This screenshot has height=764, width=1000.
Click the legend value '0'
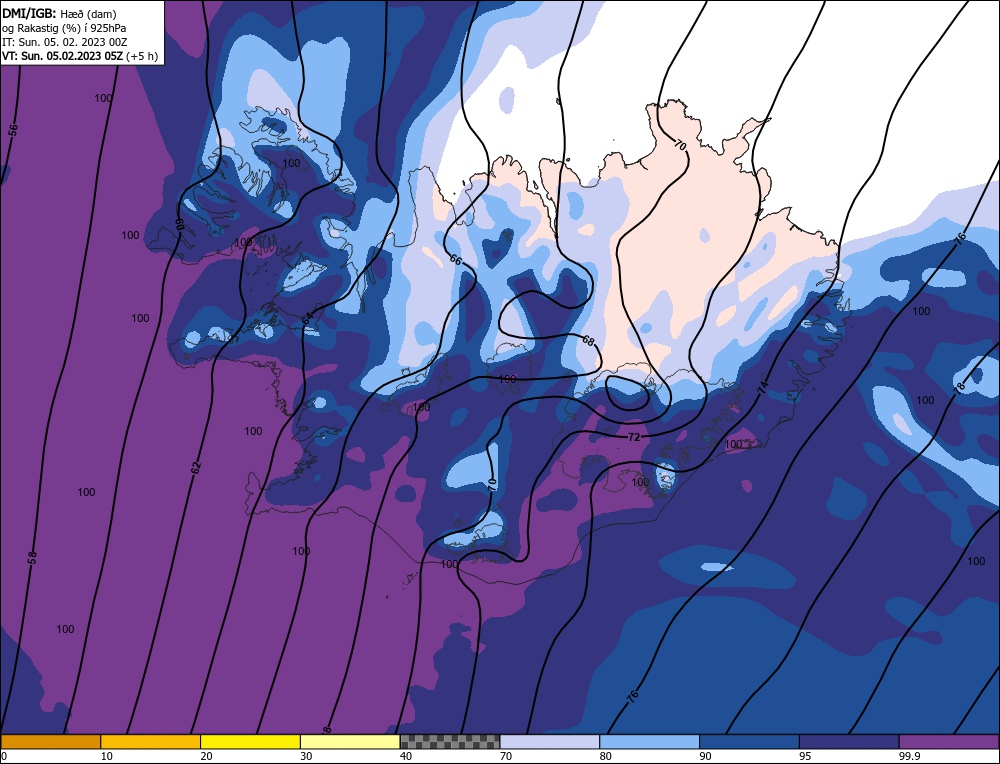[x=4, y=756]
